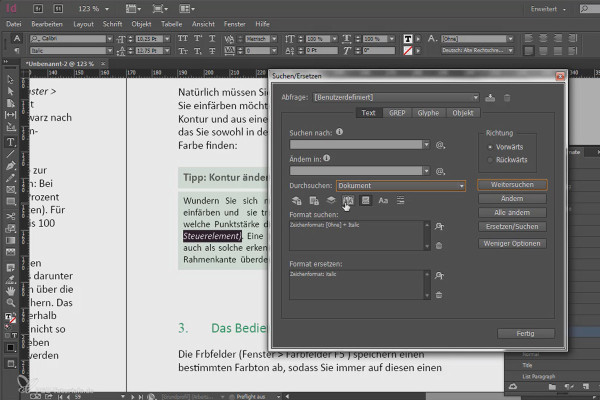Select the Hand tool
This screenshot has height=400, width=600.
pos(10,291)
